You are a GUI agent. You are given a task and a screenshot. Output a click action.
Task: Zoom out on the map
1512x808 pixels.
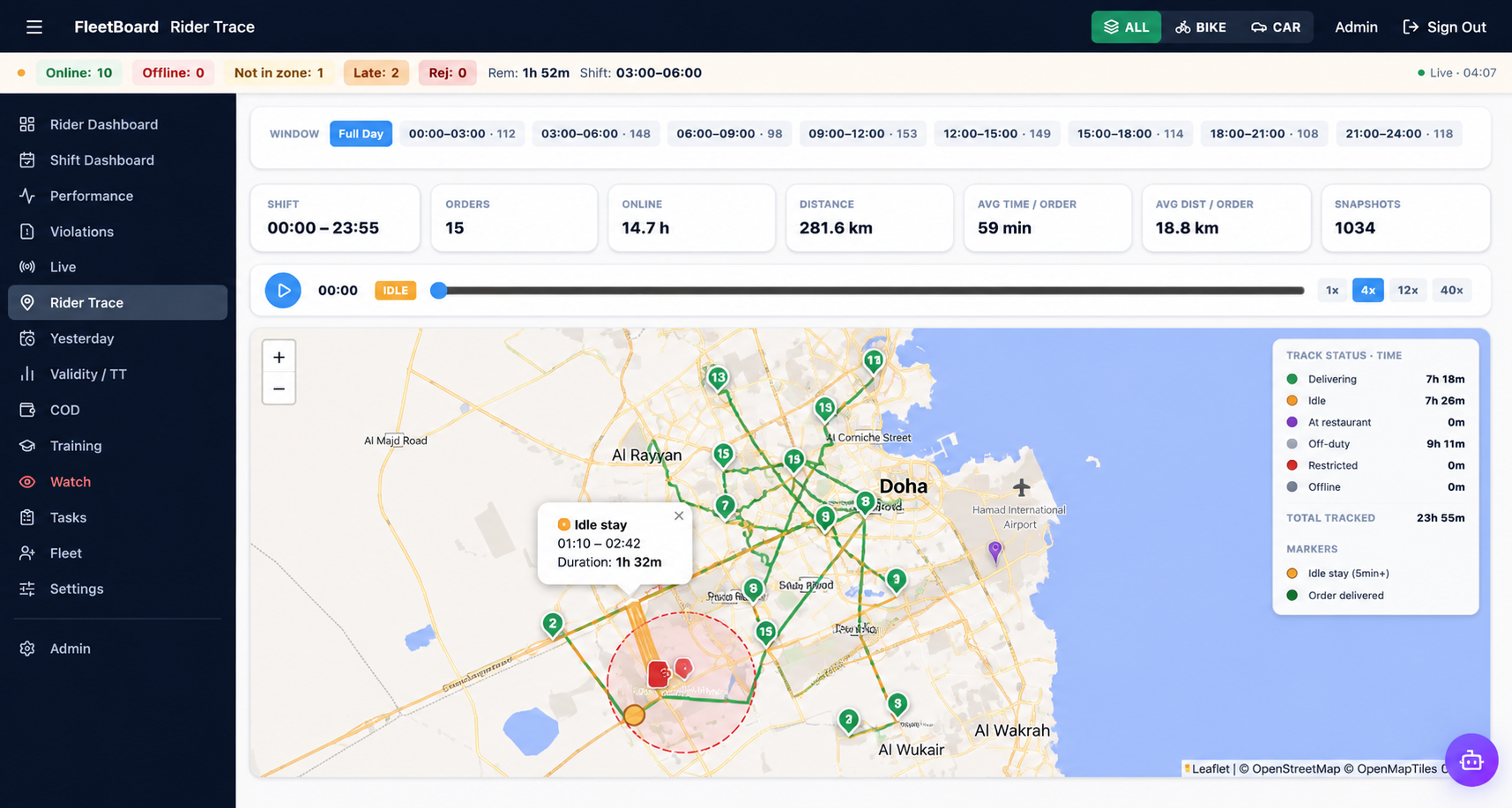279,389
